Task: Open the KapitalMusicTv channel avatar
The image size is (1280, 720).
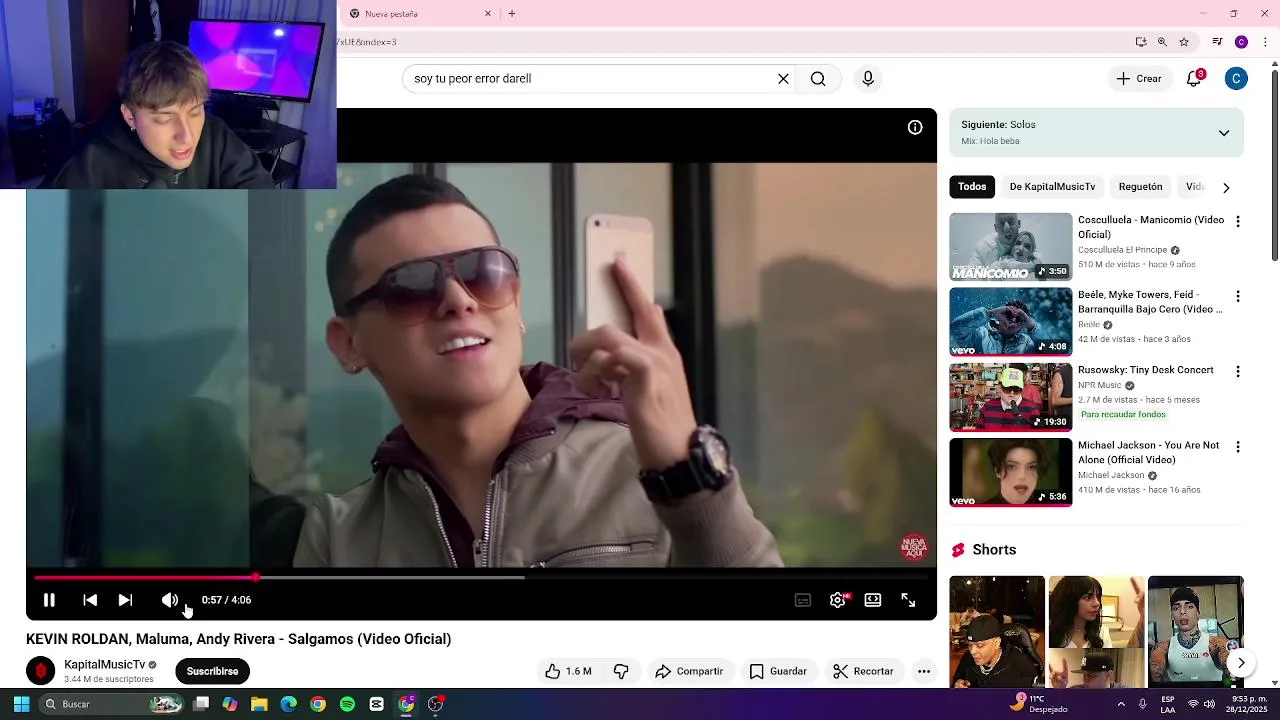Action: [40, 671]
